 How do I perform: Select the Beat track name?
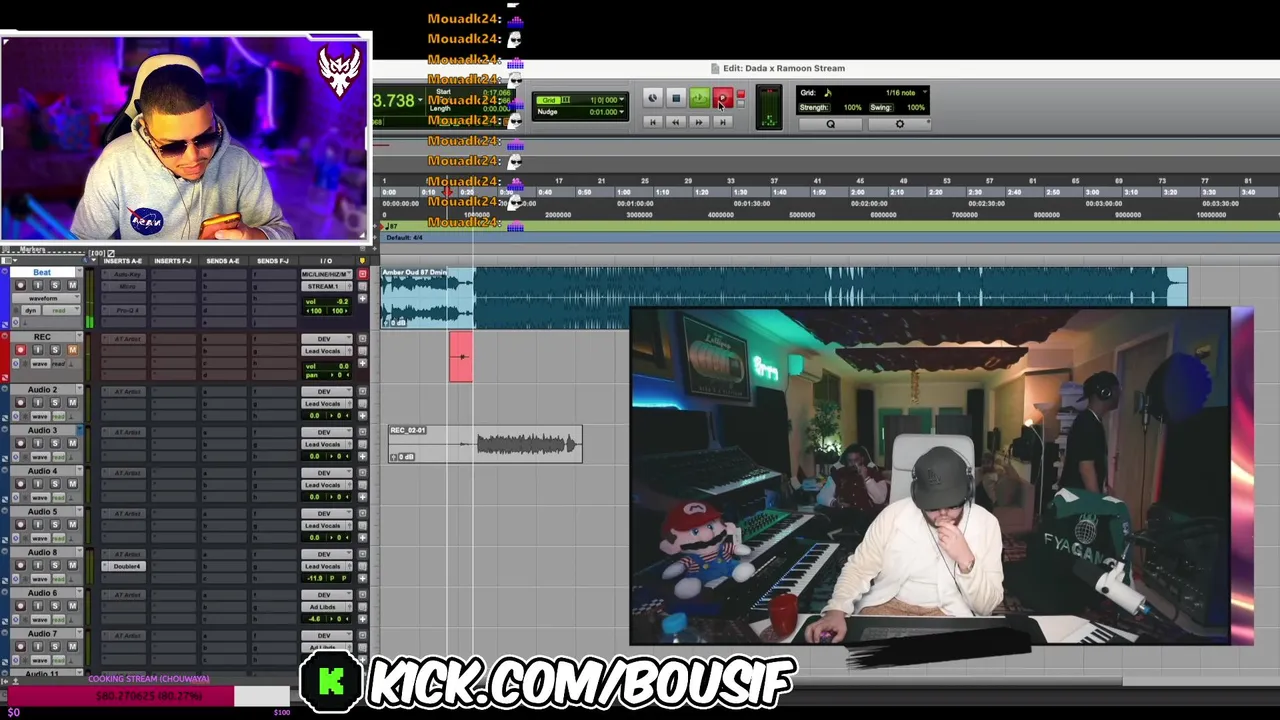(42, 273)
